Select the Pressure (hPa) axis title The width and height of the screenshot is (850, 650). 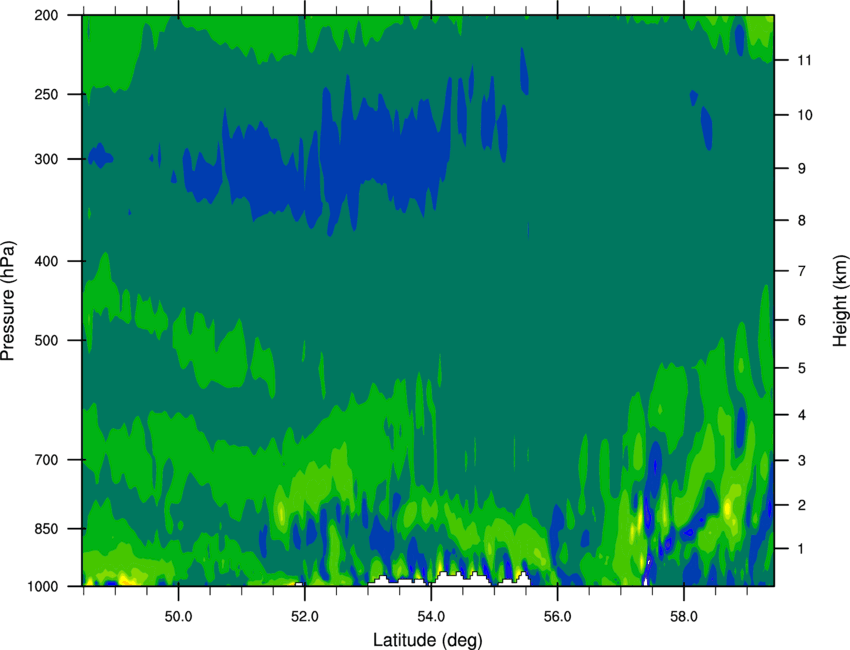pos(8,301)
